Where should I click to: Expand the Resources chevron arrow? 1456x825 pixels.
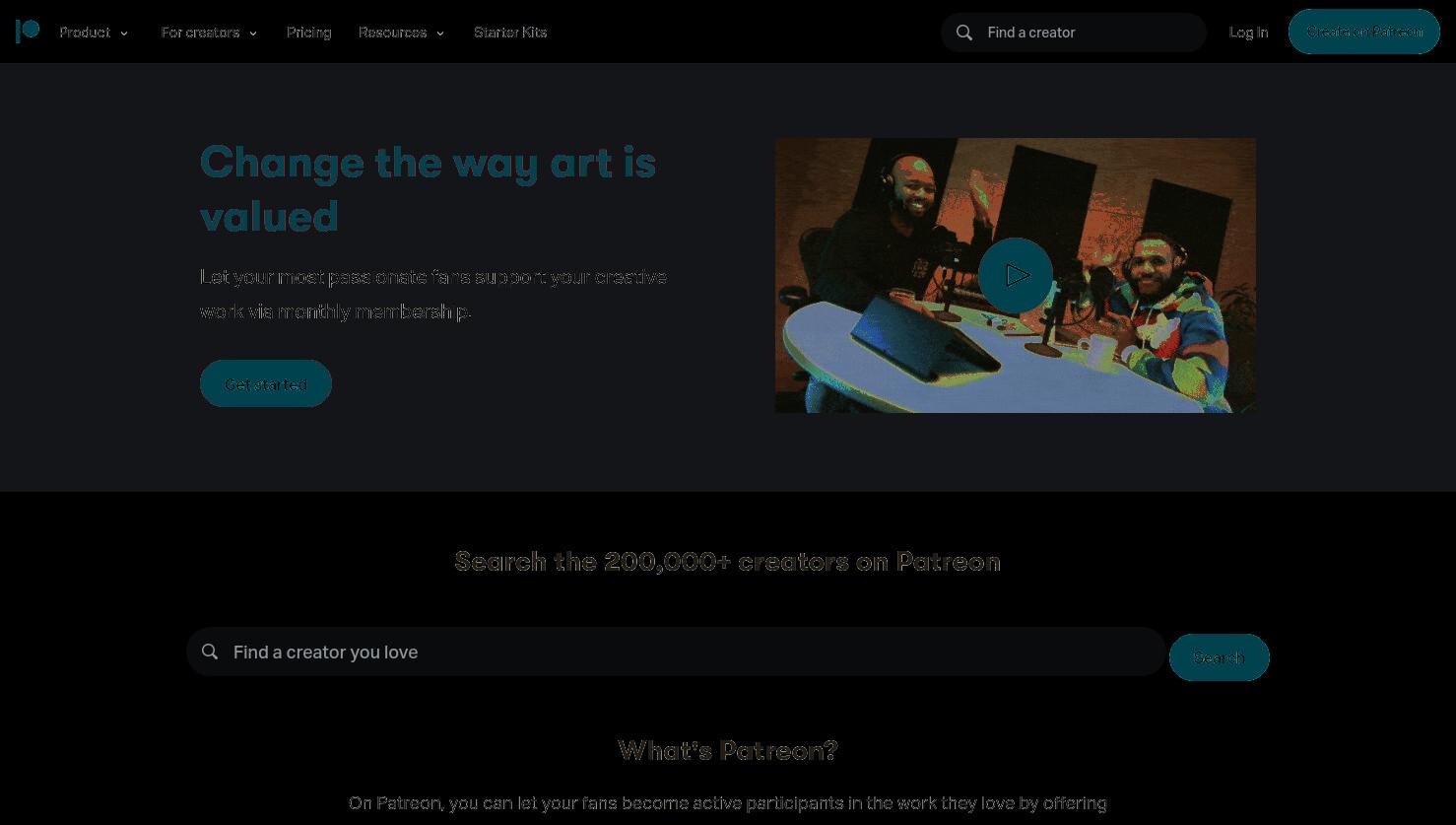point(440,34)
